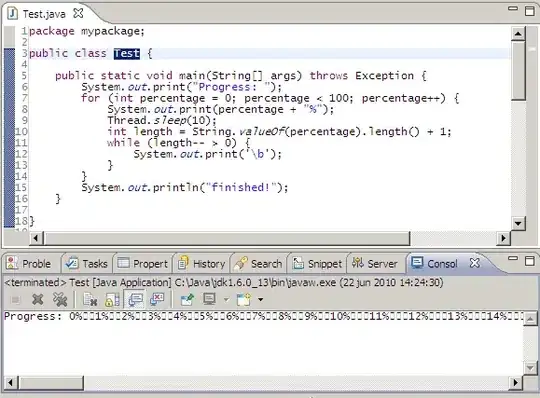Toggle show console when standard error changes

pos(157,300)
